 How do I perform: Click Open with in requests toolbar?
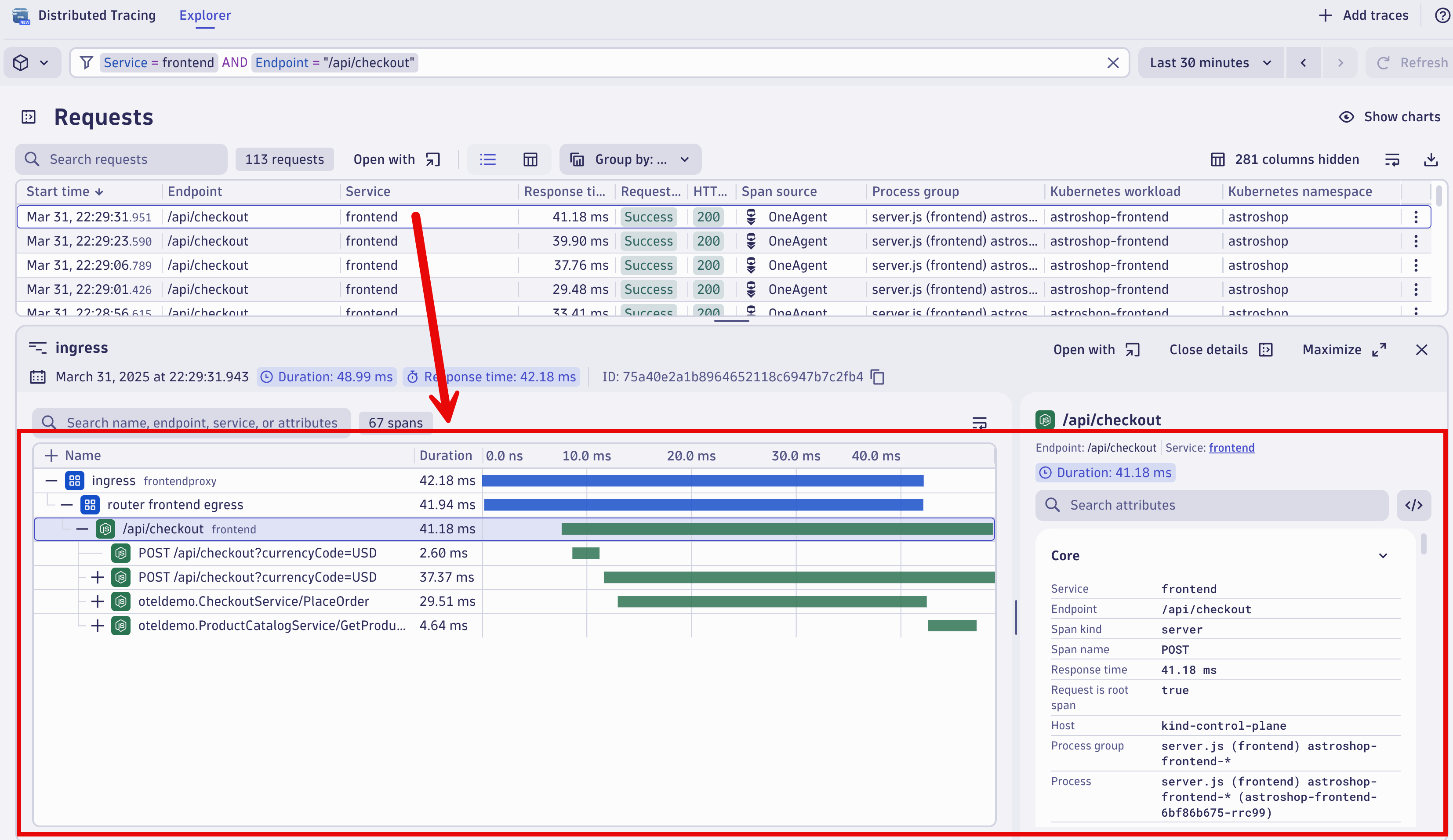pos(397,159)
